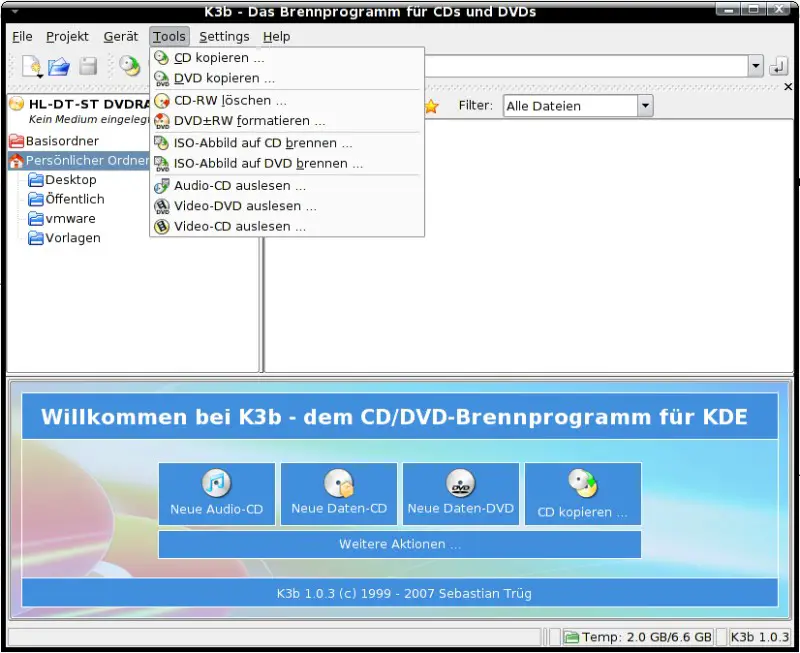Click the Willkommen bei K3b header banner

[399, 416]
